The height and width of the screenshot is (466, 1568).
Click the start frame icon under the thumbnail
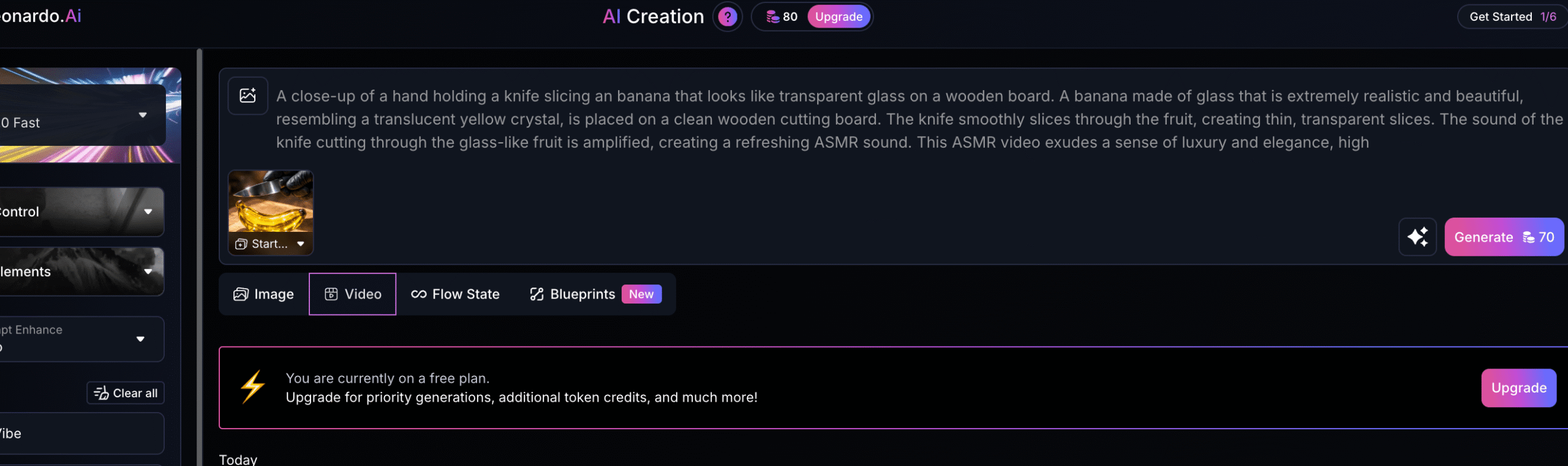coord(241,244)
